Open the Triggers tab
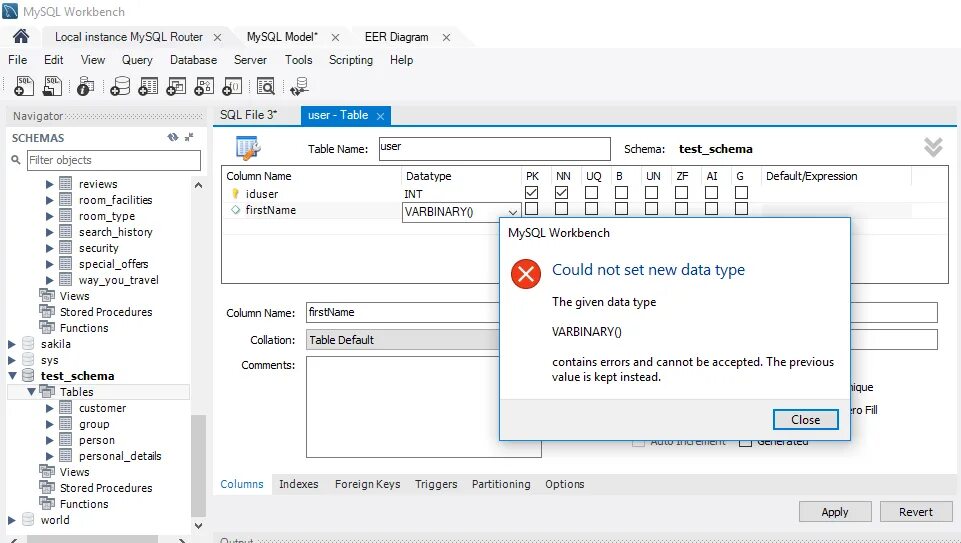The height and width of the screenshot is (543, 961). (x=436, y=484)
